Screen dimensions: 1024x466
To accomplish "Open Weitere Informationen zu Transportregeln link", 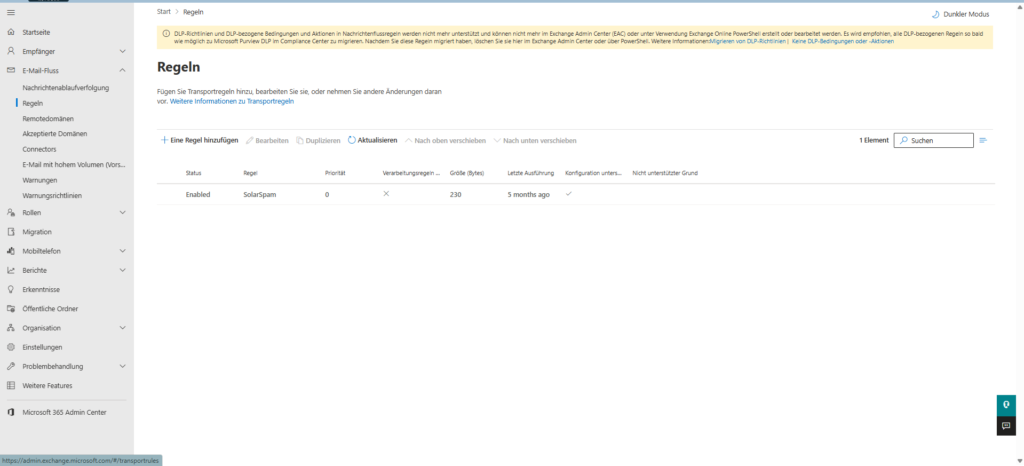I will click(231, 102).
